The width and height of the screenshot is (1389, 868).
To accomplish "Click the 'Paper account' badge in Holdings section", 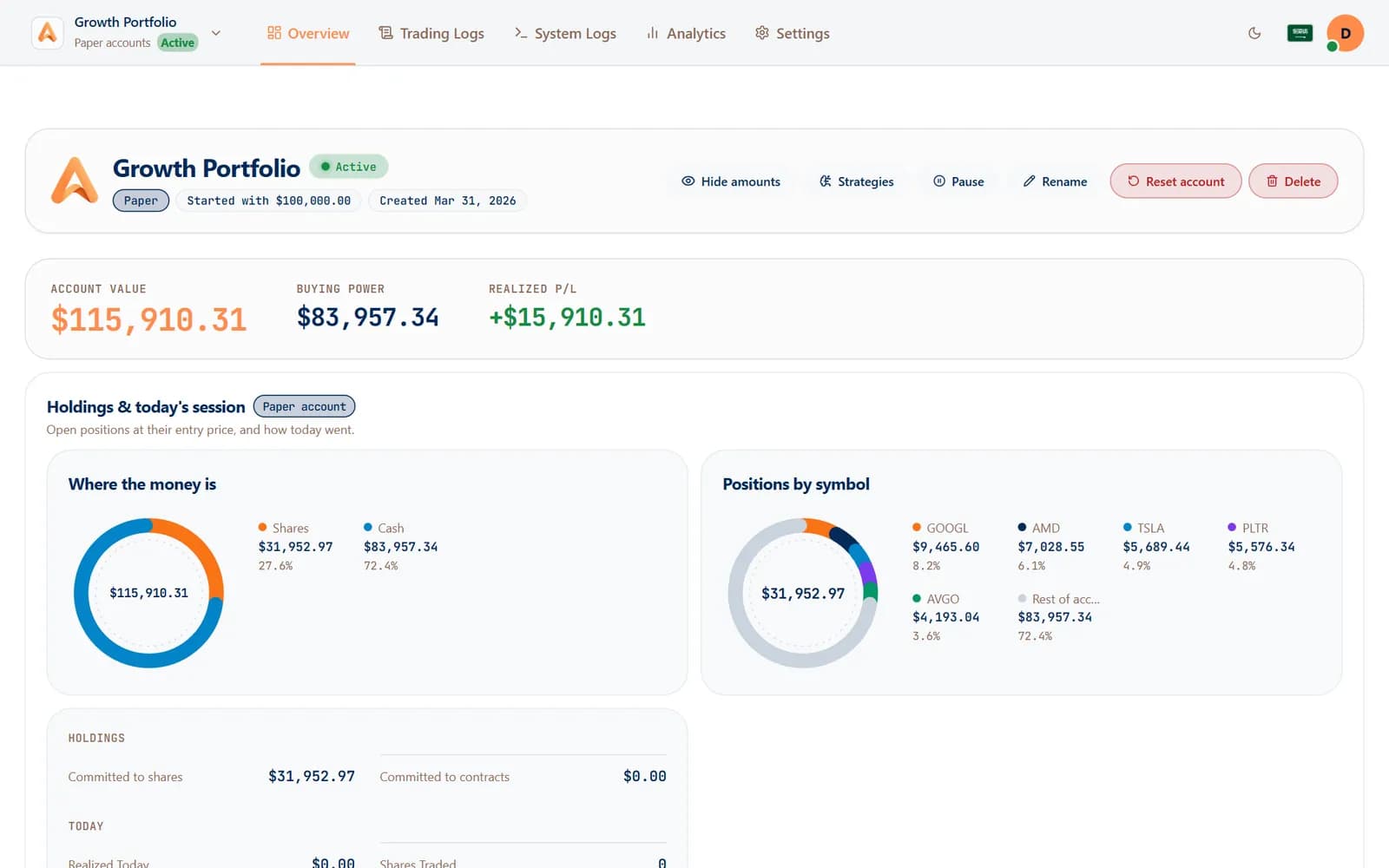I will [x=304, y=406].
